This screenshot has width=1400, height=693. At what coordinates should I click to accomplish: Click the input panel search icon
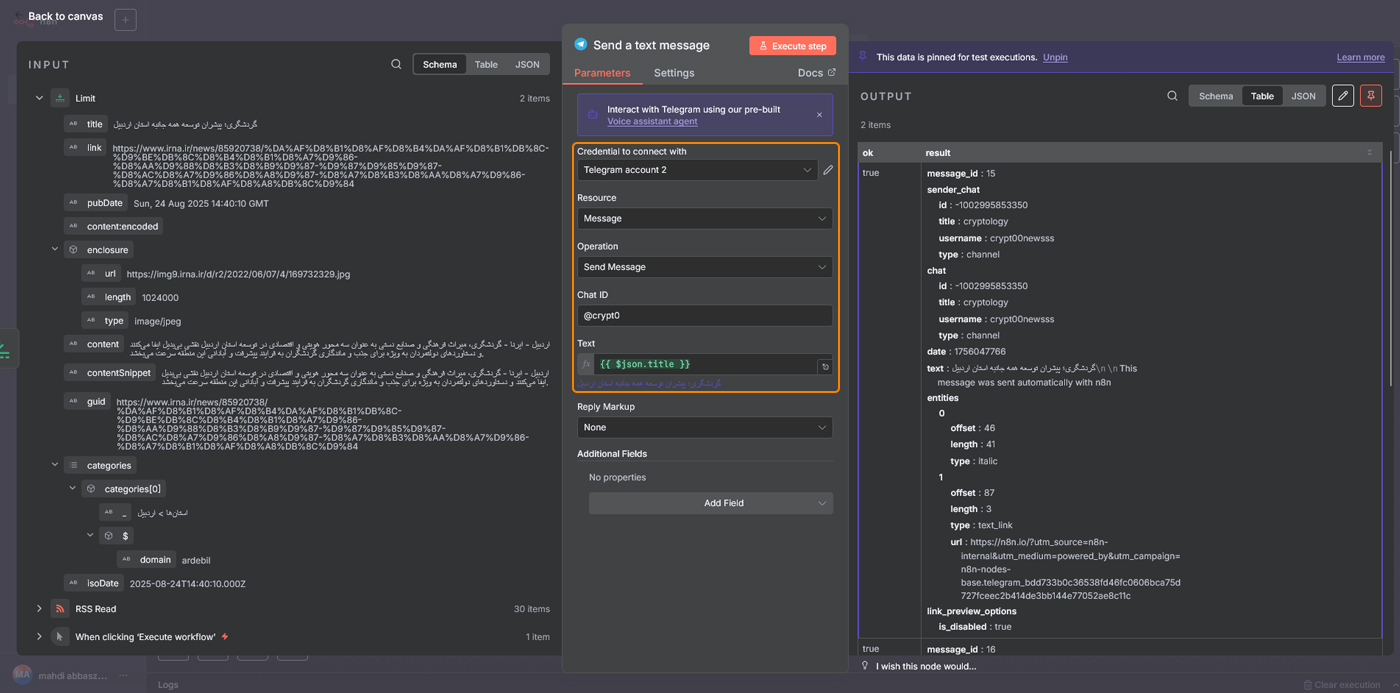[x=397, y=64]
